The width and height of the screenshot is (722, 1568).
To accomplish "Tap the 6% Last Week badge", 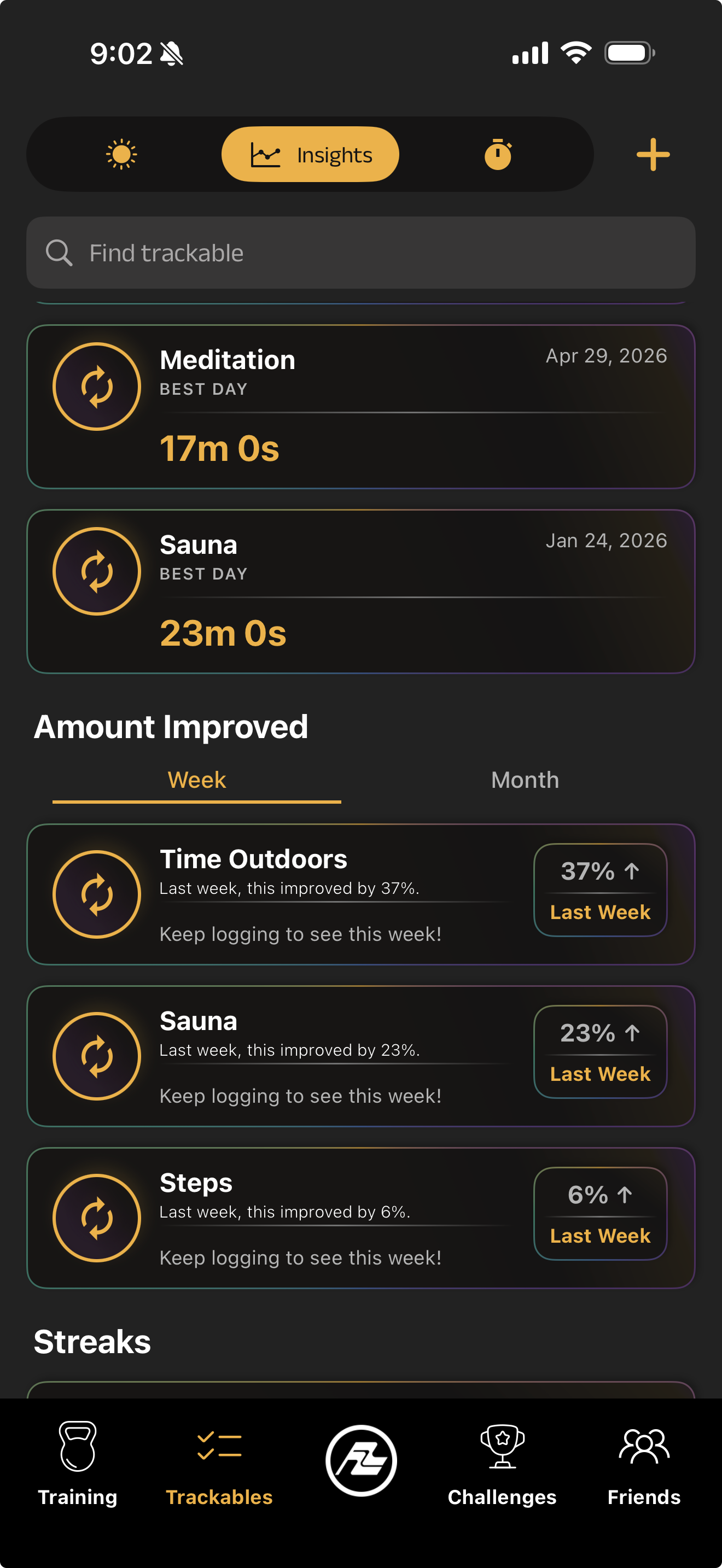I will coord(600,1214).
